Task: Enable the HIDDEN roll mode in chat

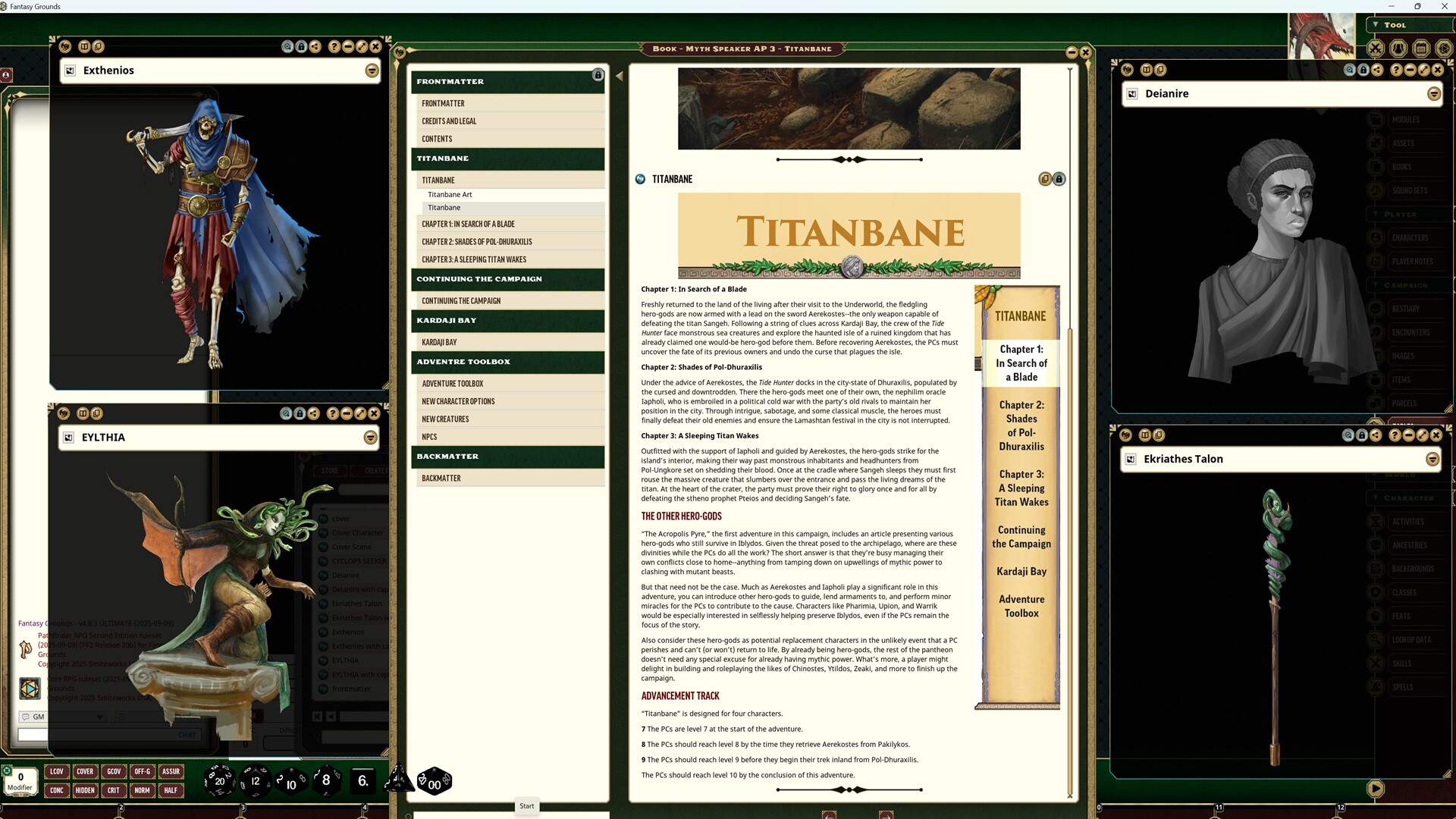Action: [x=85, y=790]
